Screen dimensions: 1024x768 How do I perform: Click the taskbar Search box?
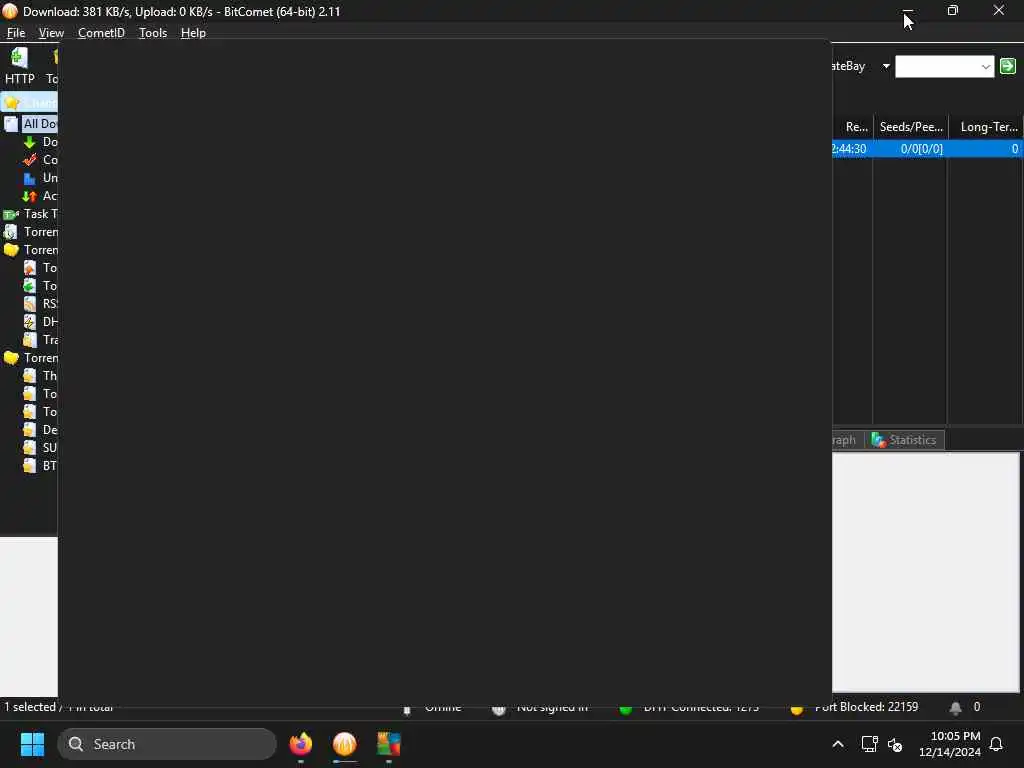[x=167, y=744]
